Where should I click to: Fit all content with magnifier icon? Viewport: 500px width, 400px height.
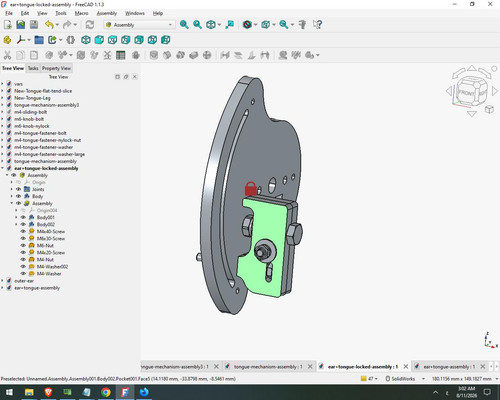coord(184,25)
